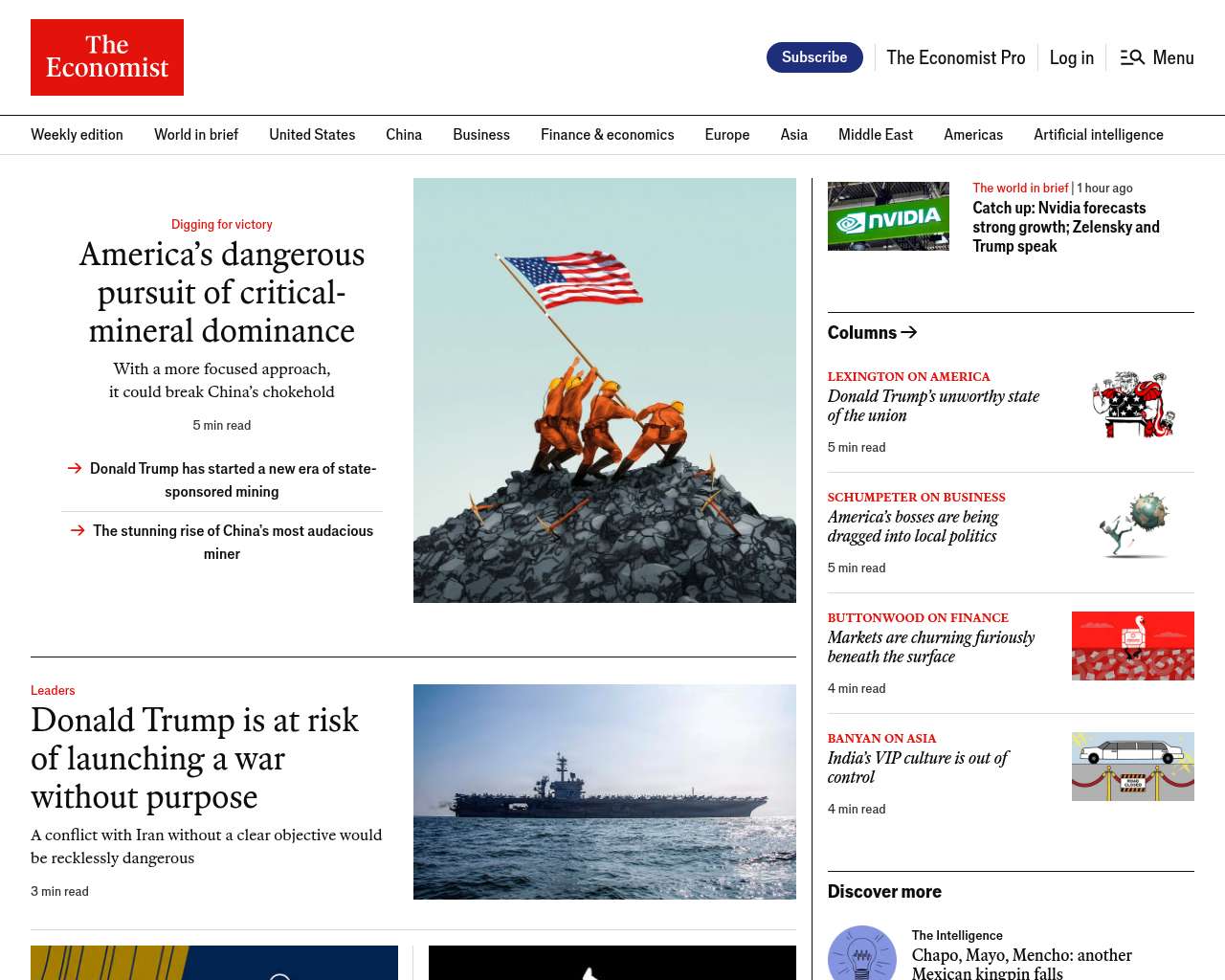Click SCHUMPETER ON BUSINESS column label
The width and height of the screenshot is (1225, 980).
917,498
